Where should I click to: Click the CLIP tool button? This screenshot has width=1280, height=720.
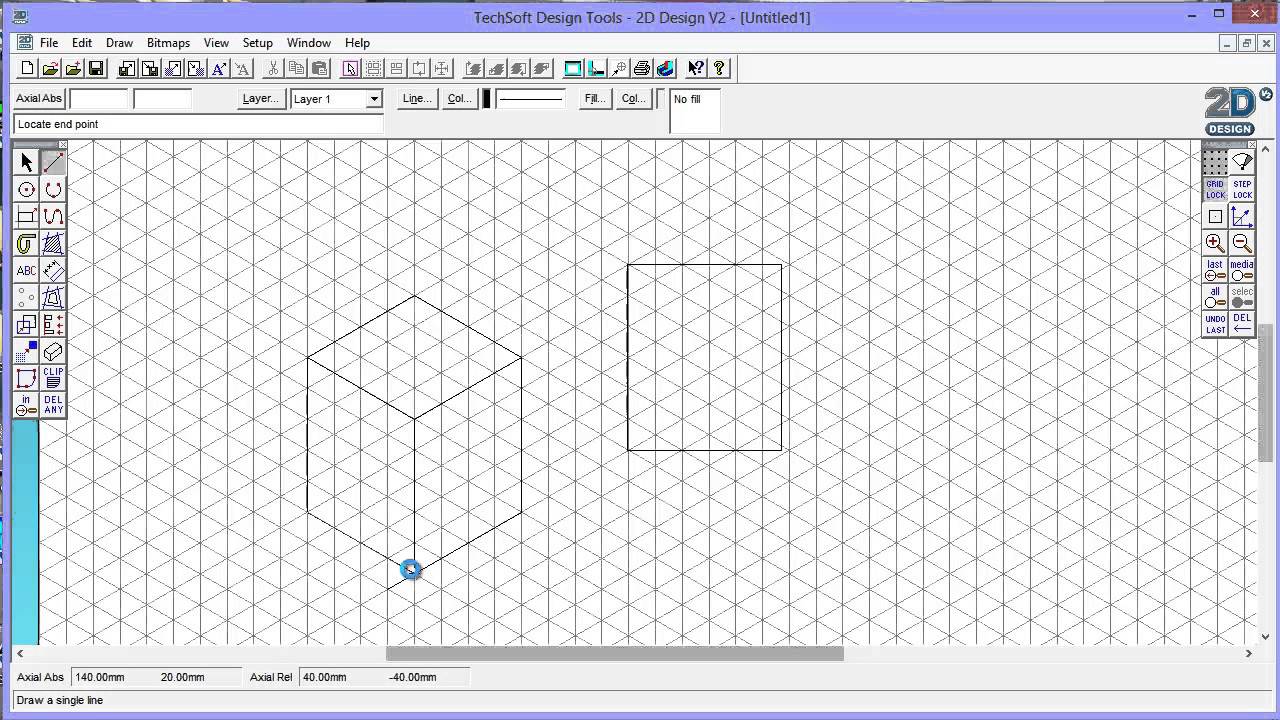(53, 378)
